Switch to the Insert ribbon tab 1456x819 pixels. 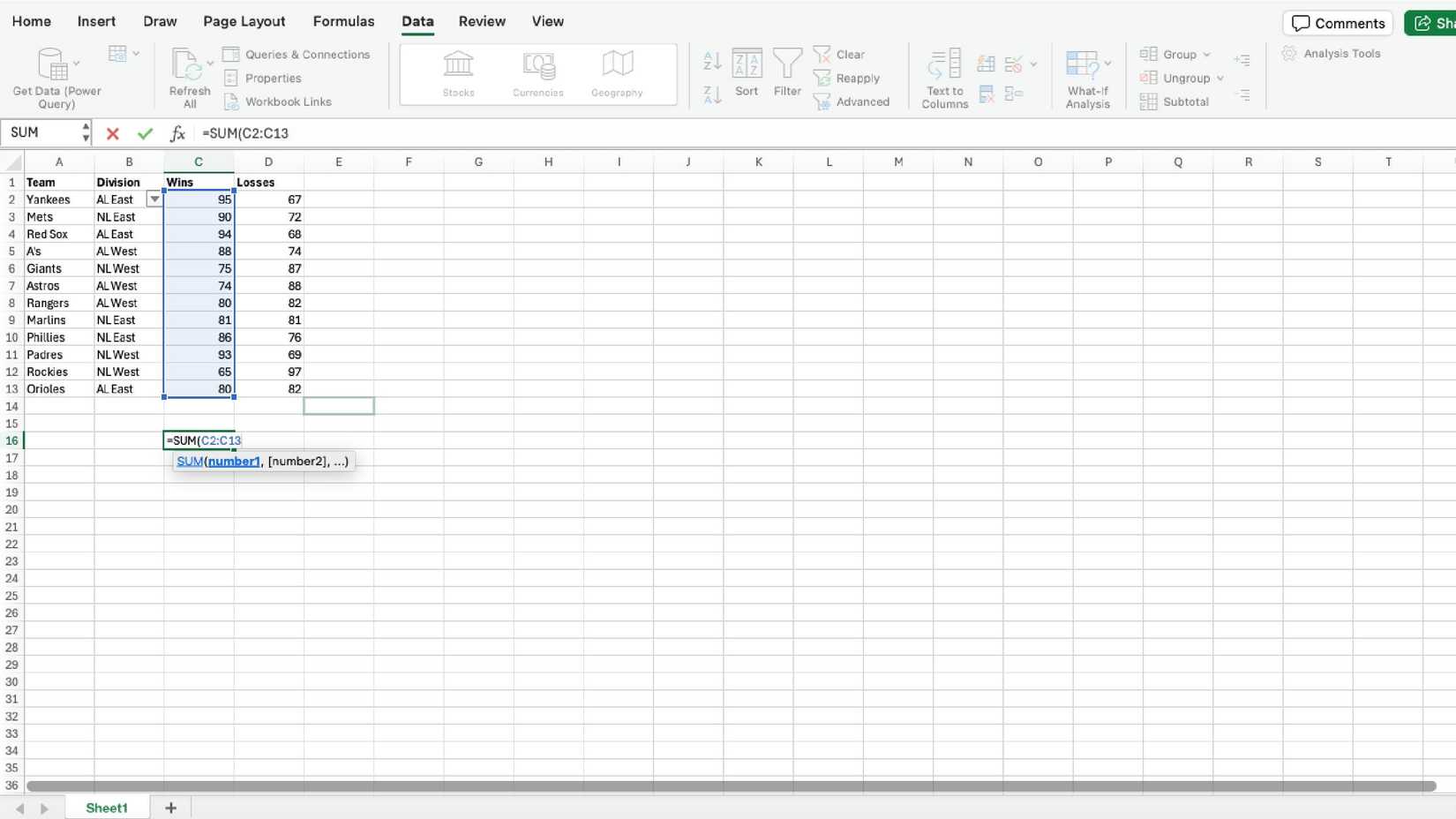(x=96, y=21)
